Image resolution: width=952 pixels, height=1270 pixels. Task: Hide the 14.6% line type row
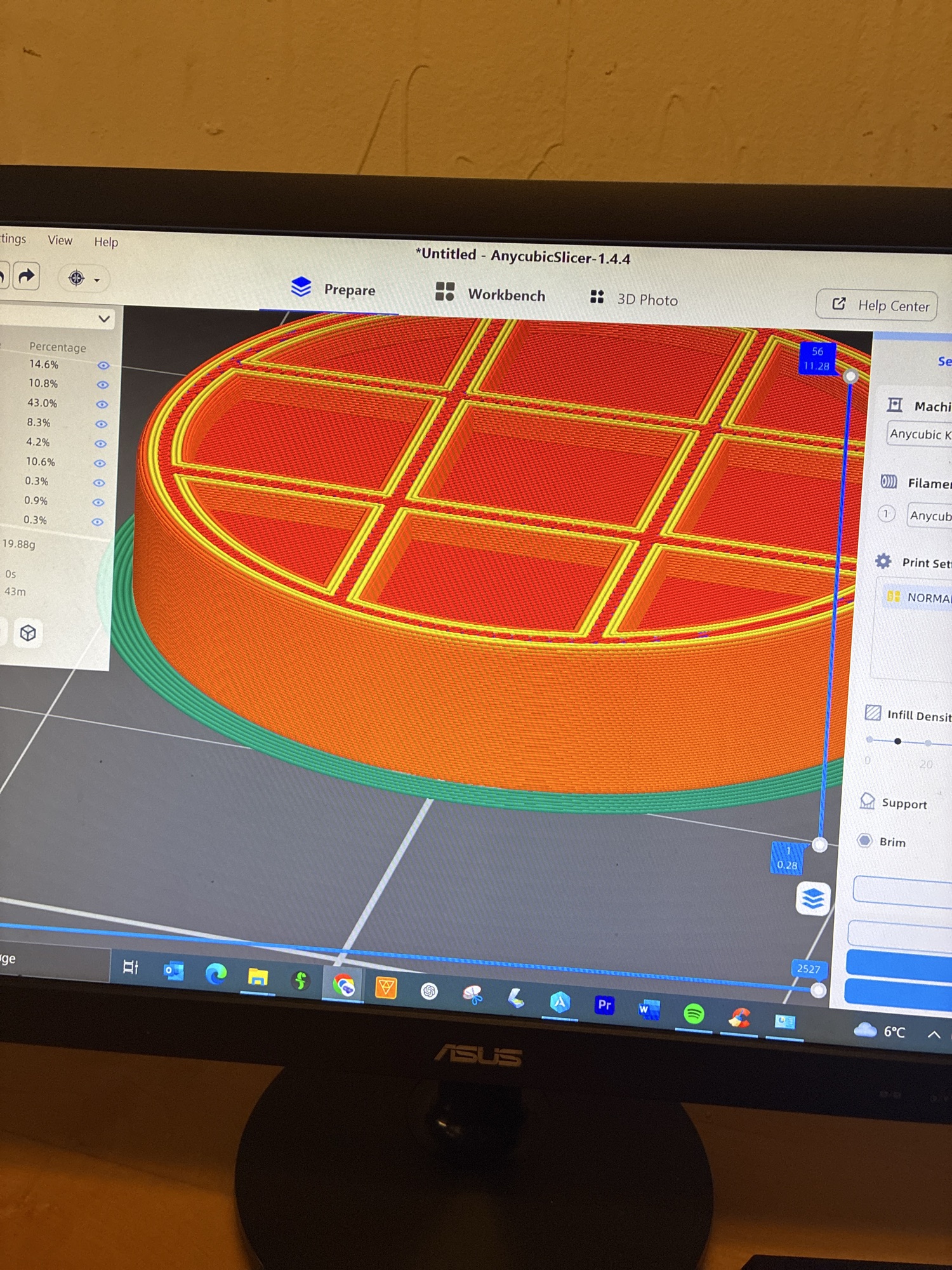[103, 366]
